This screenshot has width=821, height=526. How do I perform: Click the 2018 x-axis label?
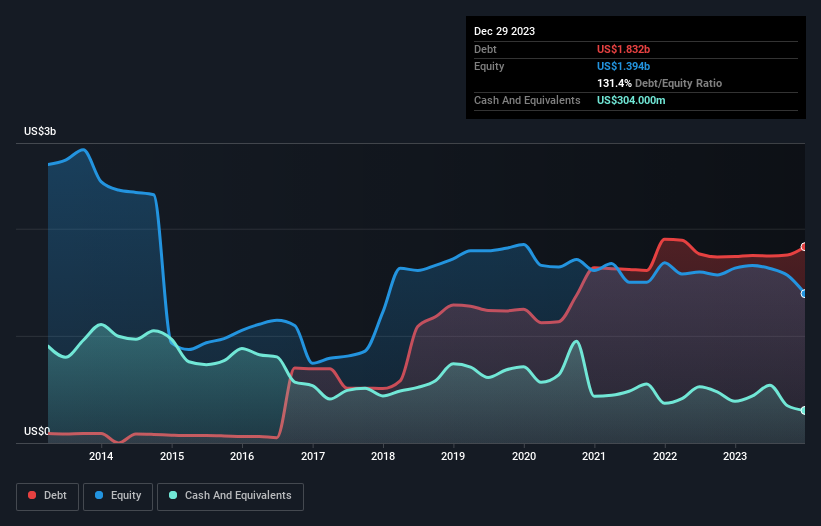(383, 456)
